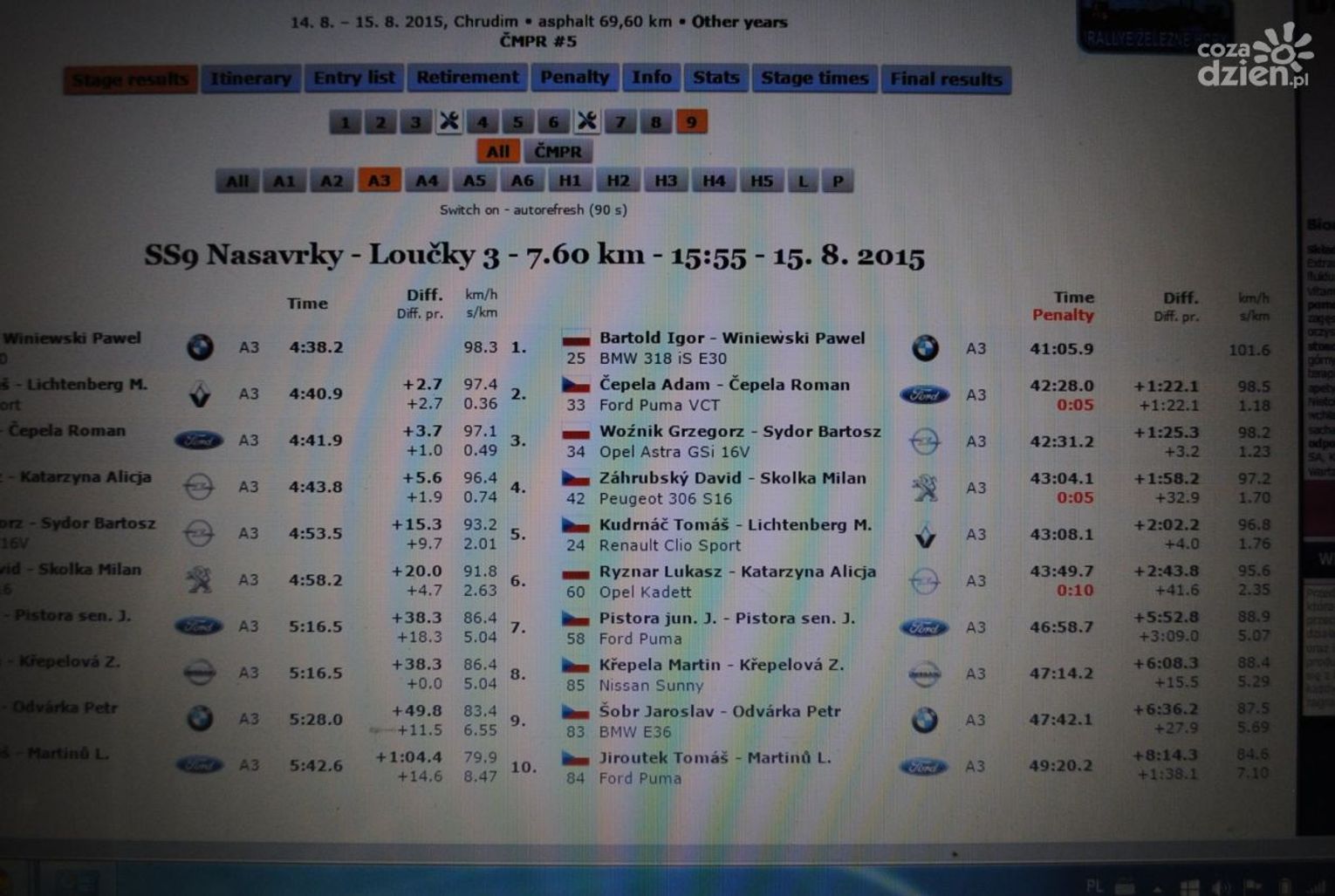Click Opel logo beside overall time 42:31.2
This screenshot has width=1335, height=896.
pos(925,441)
